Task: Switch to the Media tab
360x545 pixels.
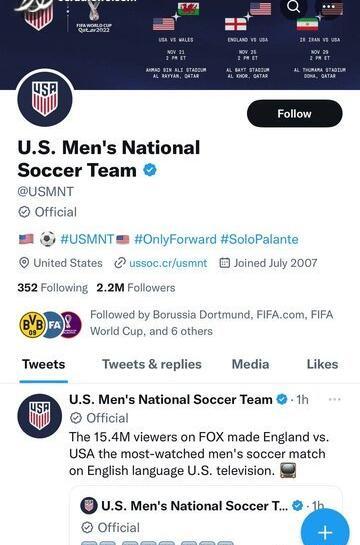Action: (x=251, y=364)
